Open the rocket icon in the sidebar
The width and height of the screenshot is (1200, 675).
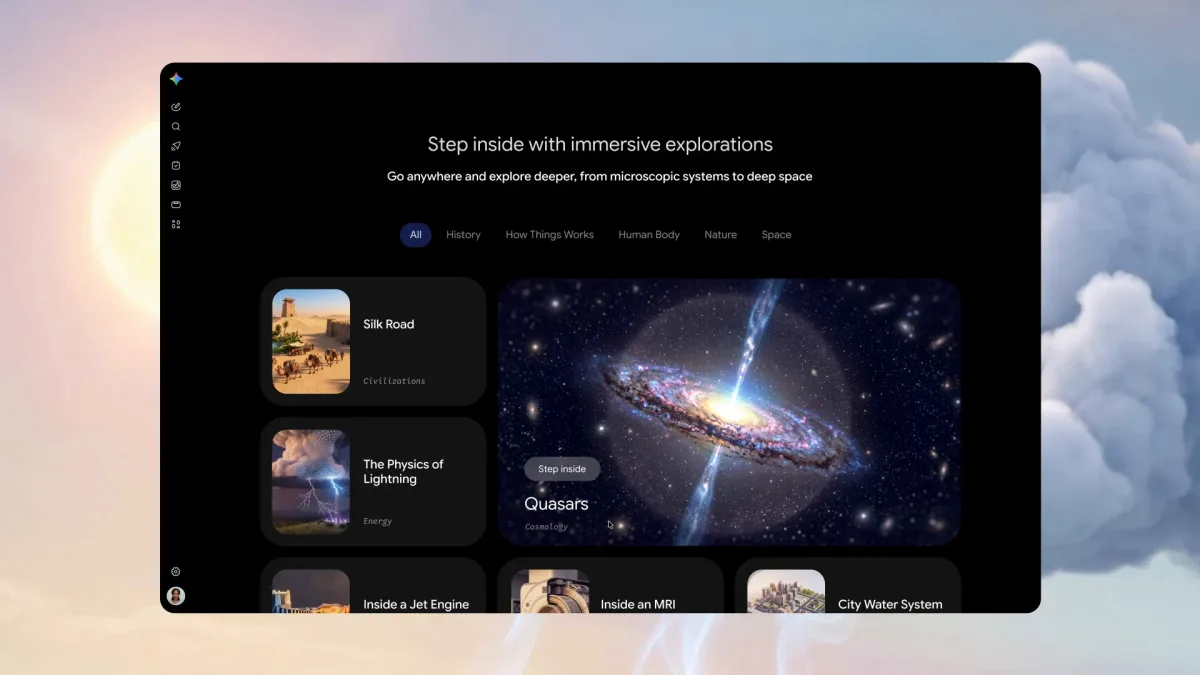(176, 146)
